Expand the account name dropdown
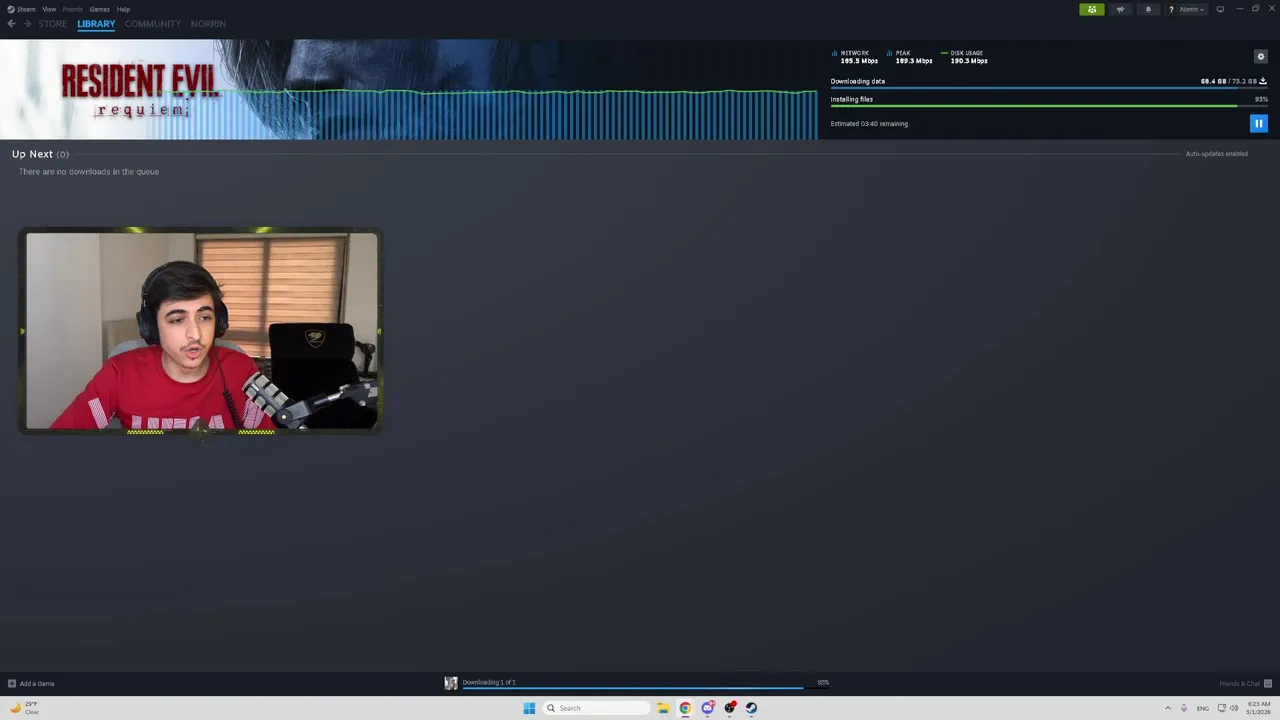This screenshot has height=720, width=1280. (x=1192, y=9)
